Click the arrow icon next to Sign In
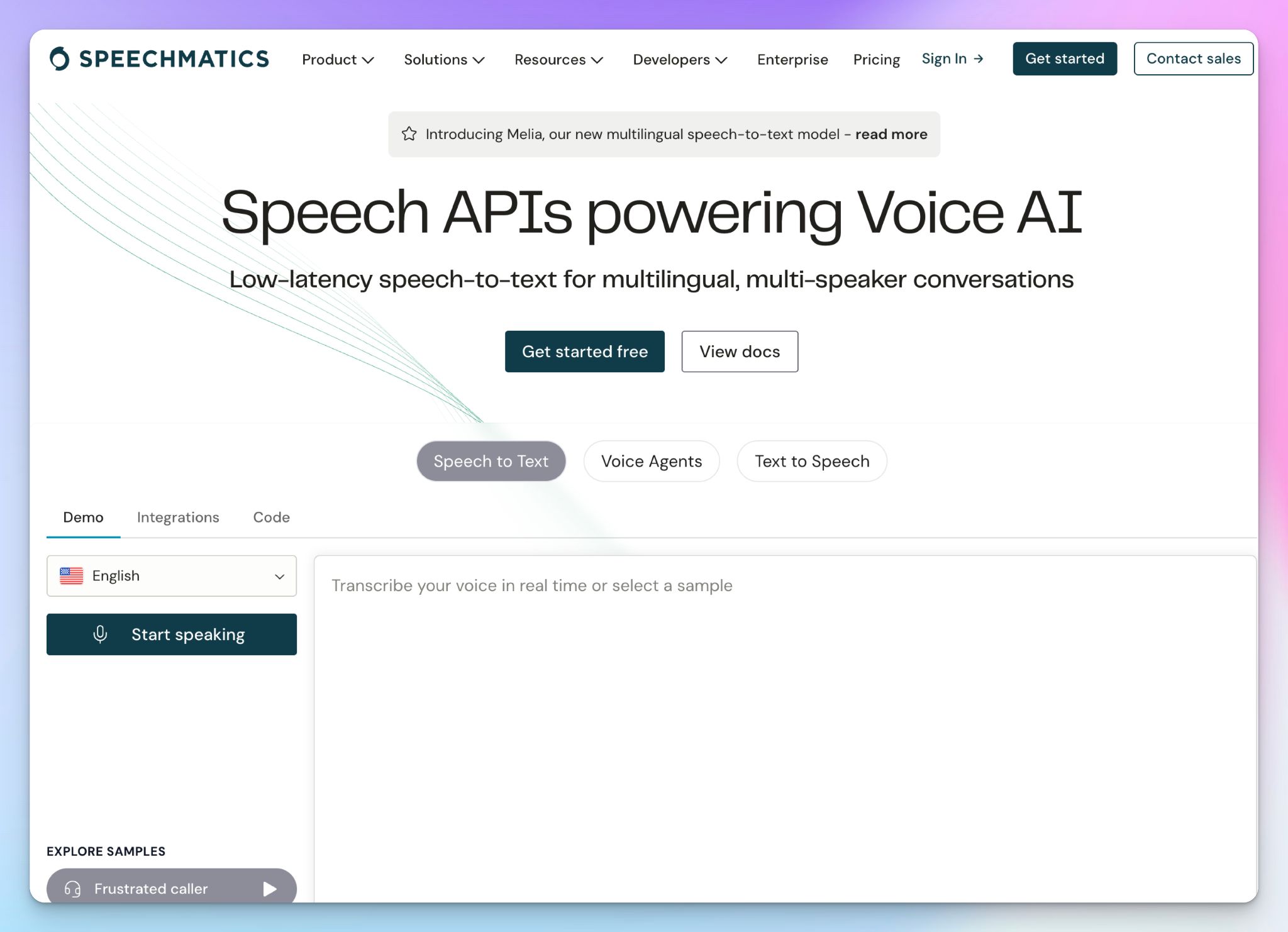Viewport: 1288px width, 932px height. tap(978, 58)
